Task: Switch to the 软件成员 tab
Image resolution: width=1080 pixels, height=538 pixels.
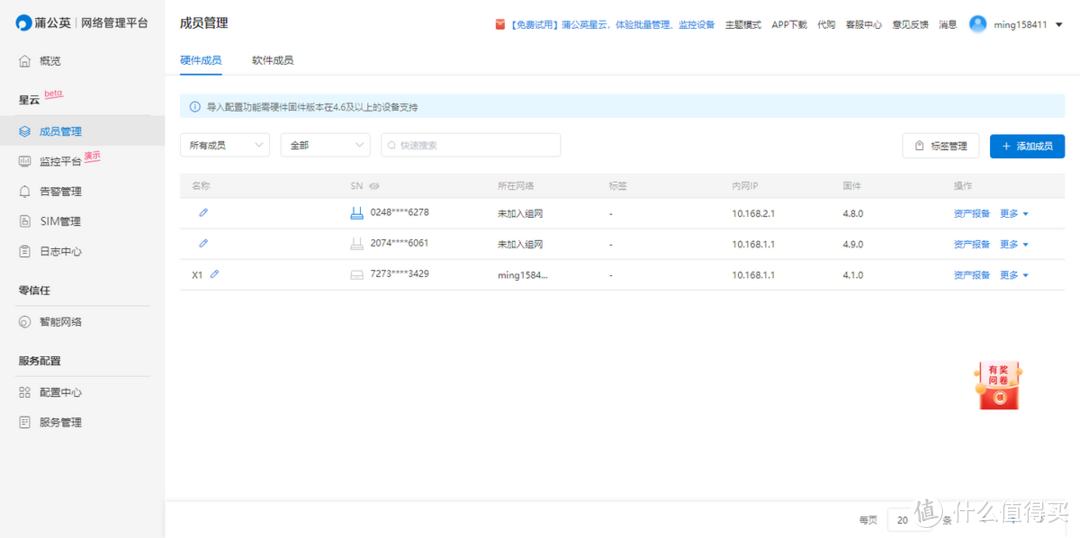Action: coord(273,60)
